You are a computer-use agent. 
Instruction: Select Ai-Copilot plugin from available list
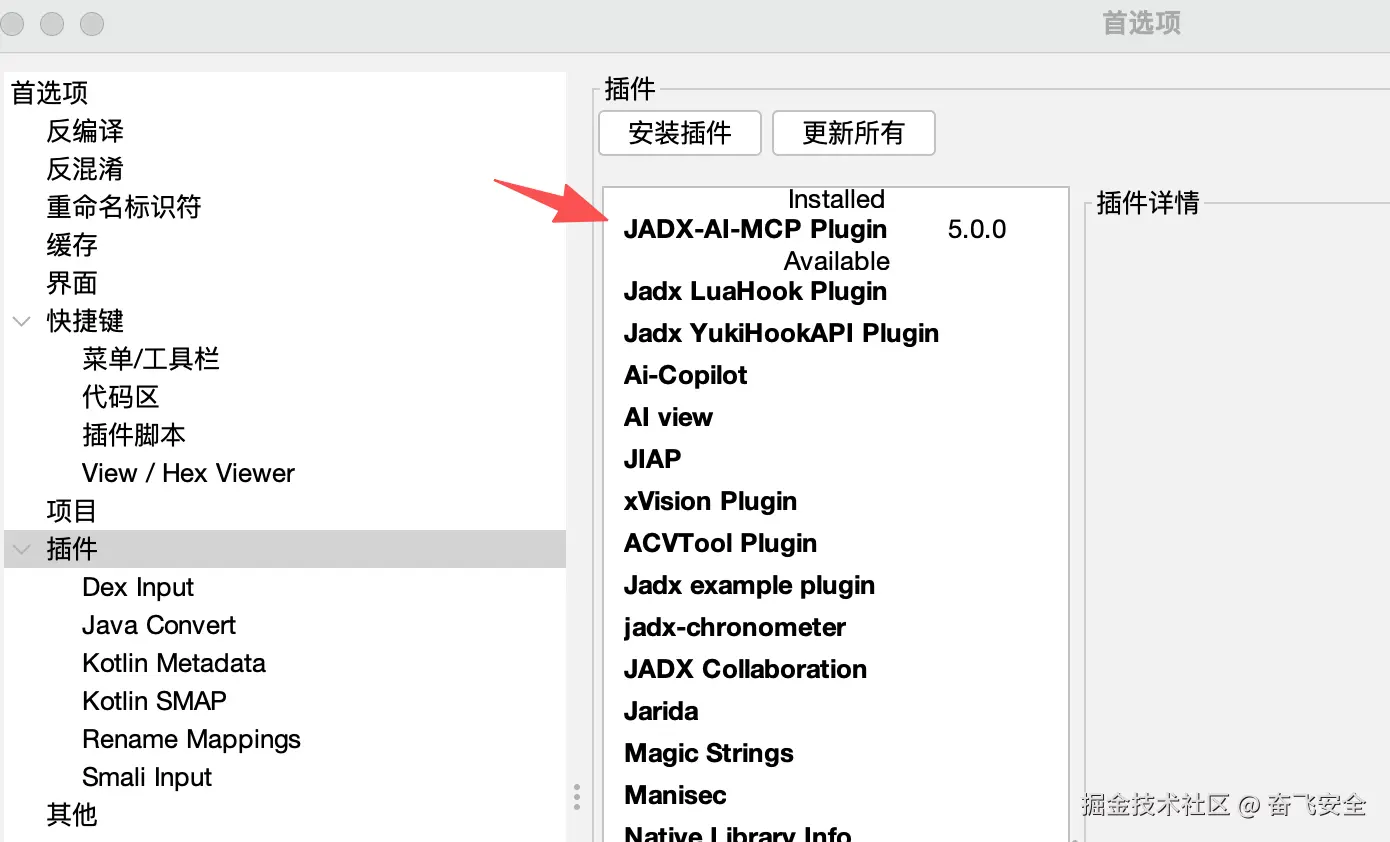686,376
